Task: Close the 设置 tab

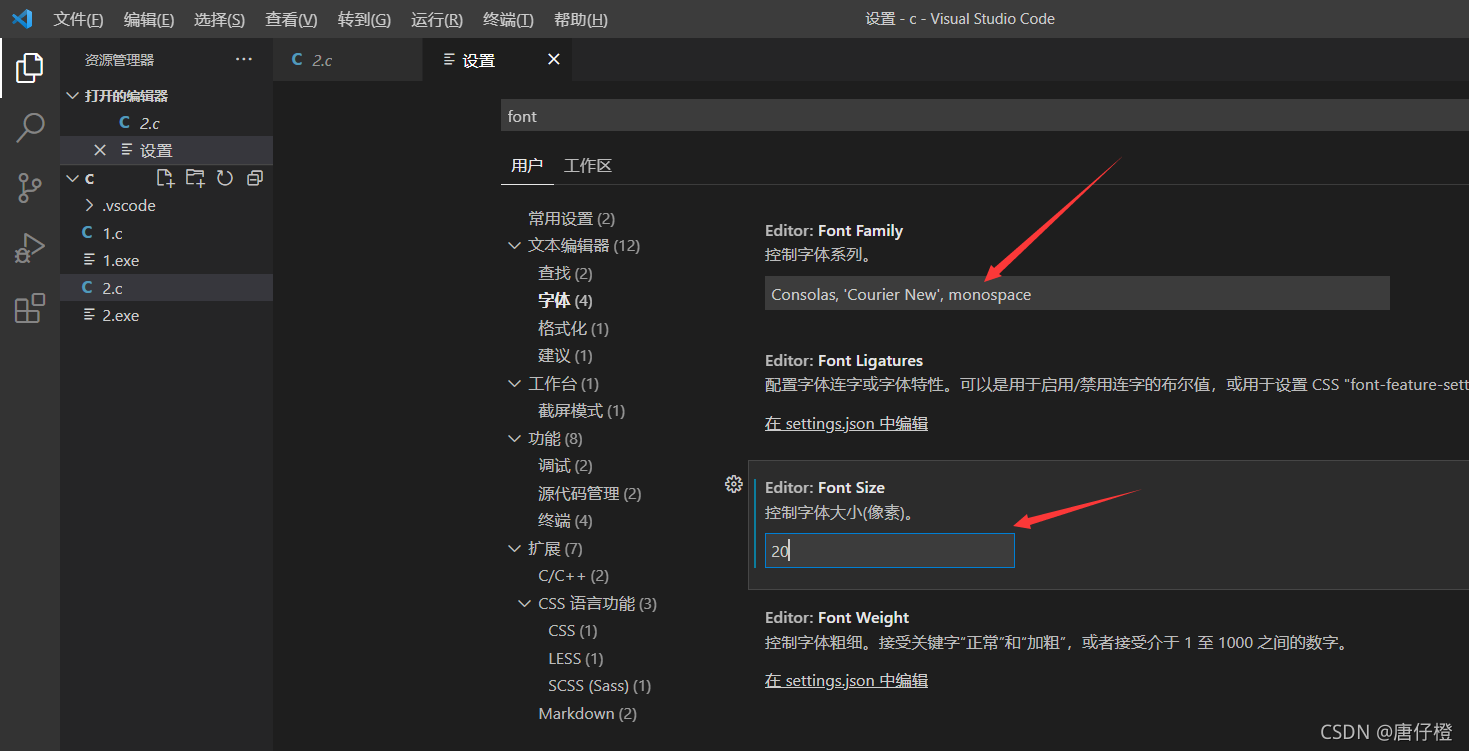Action: pos(553,60)
